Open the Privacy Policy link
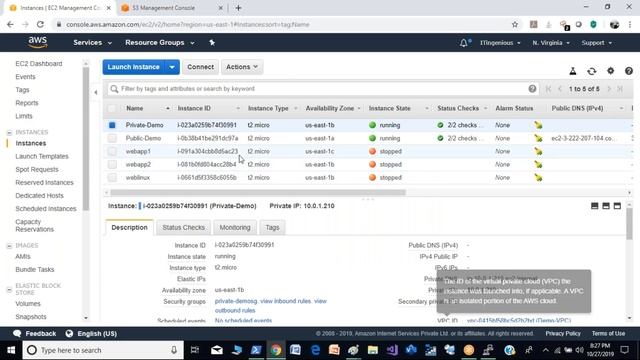This screenshot has height=360, width=640. [x=563, y=333]
